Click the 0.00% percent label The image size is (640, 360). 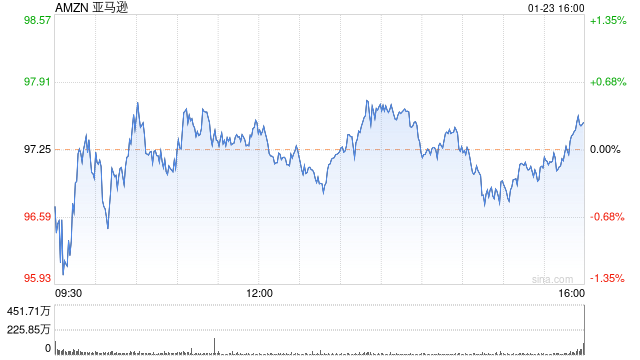coord(605,149)
